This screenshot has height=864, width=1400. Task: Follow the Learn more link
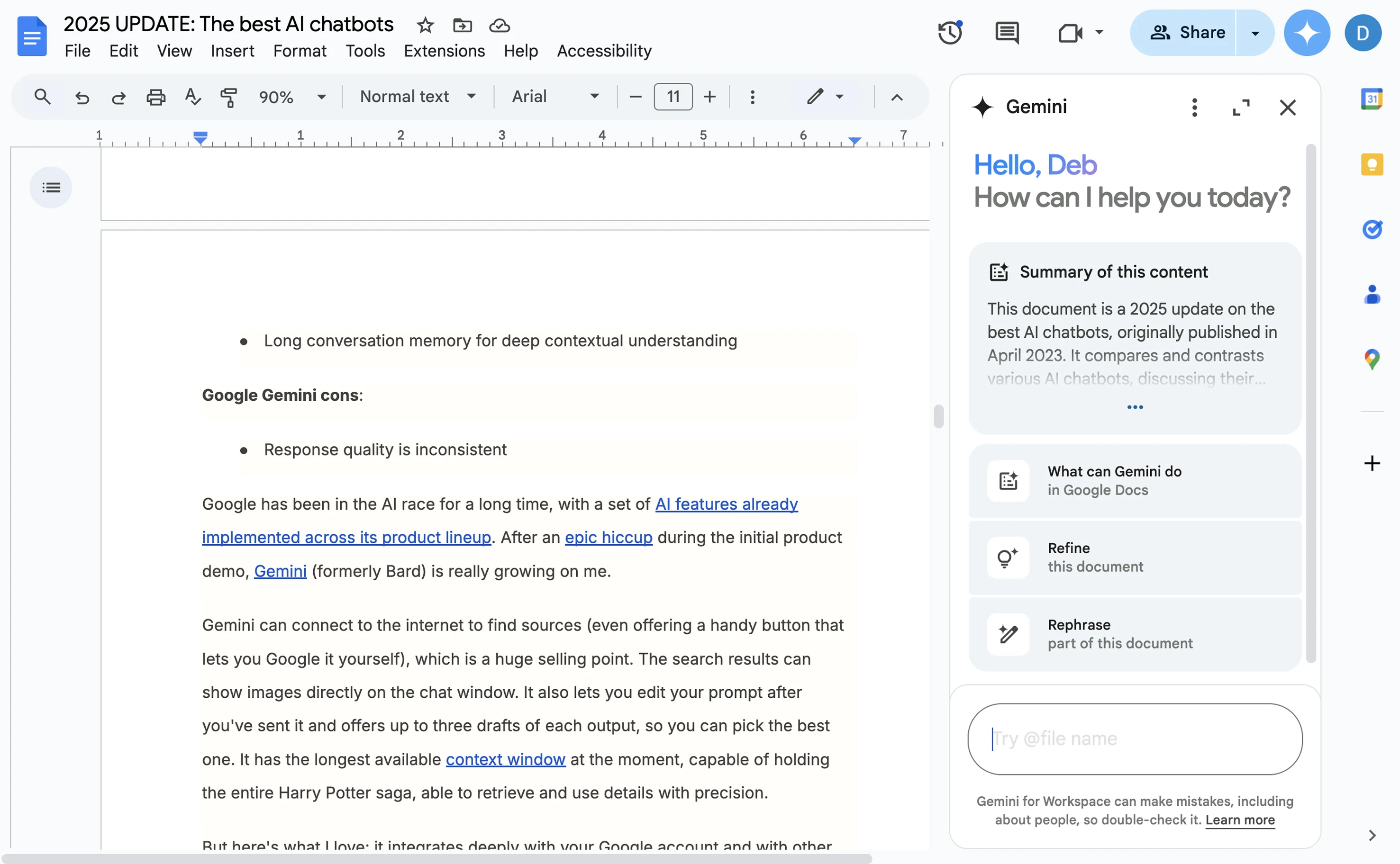pyautogui.click(x=1239, y=819)
